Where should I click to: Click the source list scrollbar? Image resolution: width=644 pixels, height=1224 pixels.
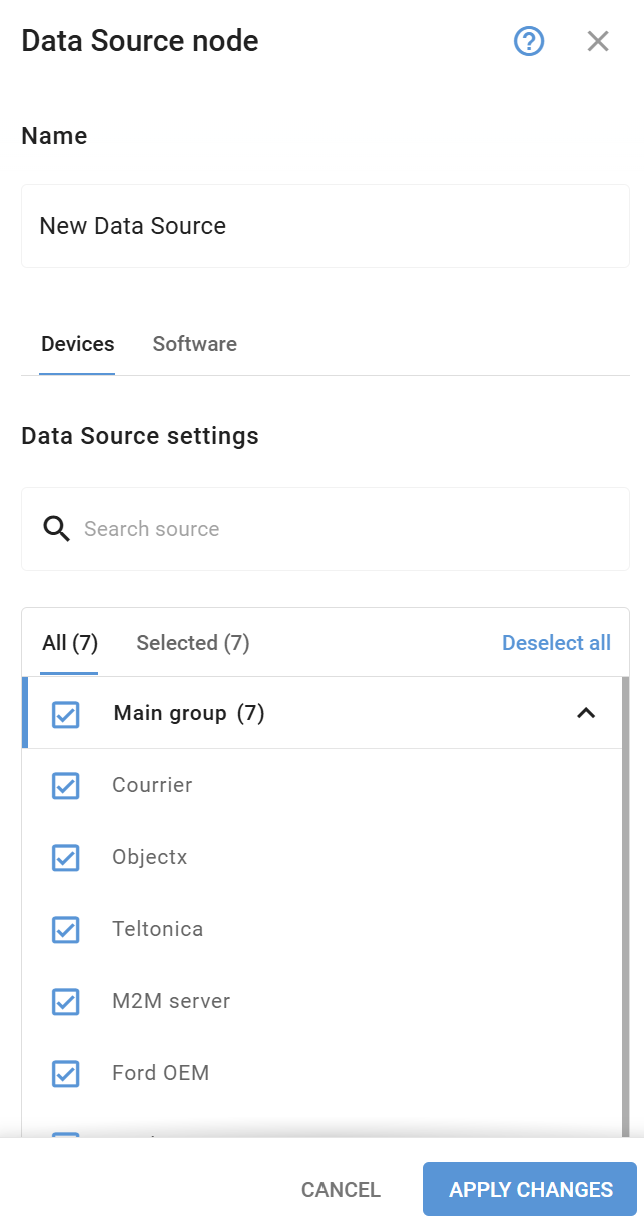[x=625, y=905]
